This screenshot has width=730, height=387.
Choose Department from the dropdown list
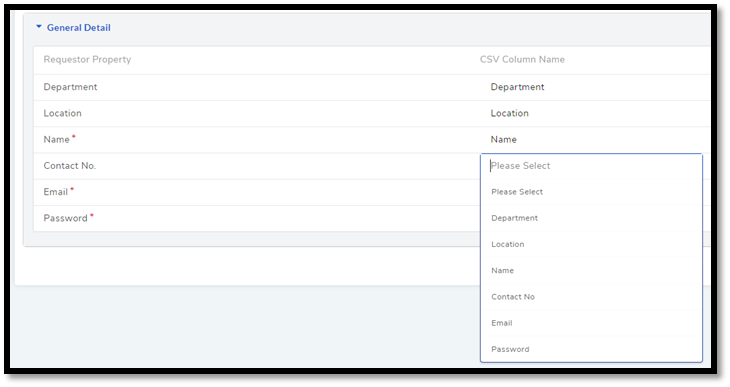click(x=591, y=218)
